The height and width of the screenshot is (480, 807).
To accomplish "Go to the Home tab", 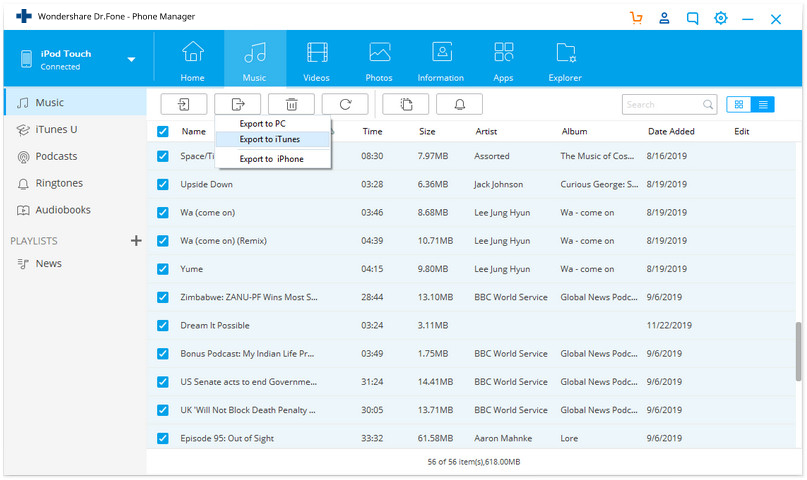I will 192,61.
